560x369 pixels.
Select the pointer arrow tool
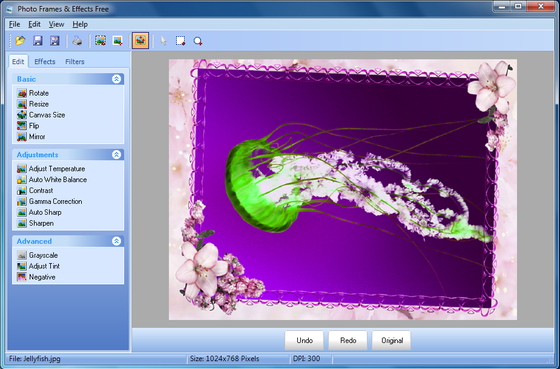[x=163, y=41]
